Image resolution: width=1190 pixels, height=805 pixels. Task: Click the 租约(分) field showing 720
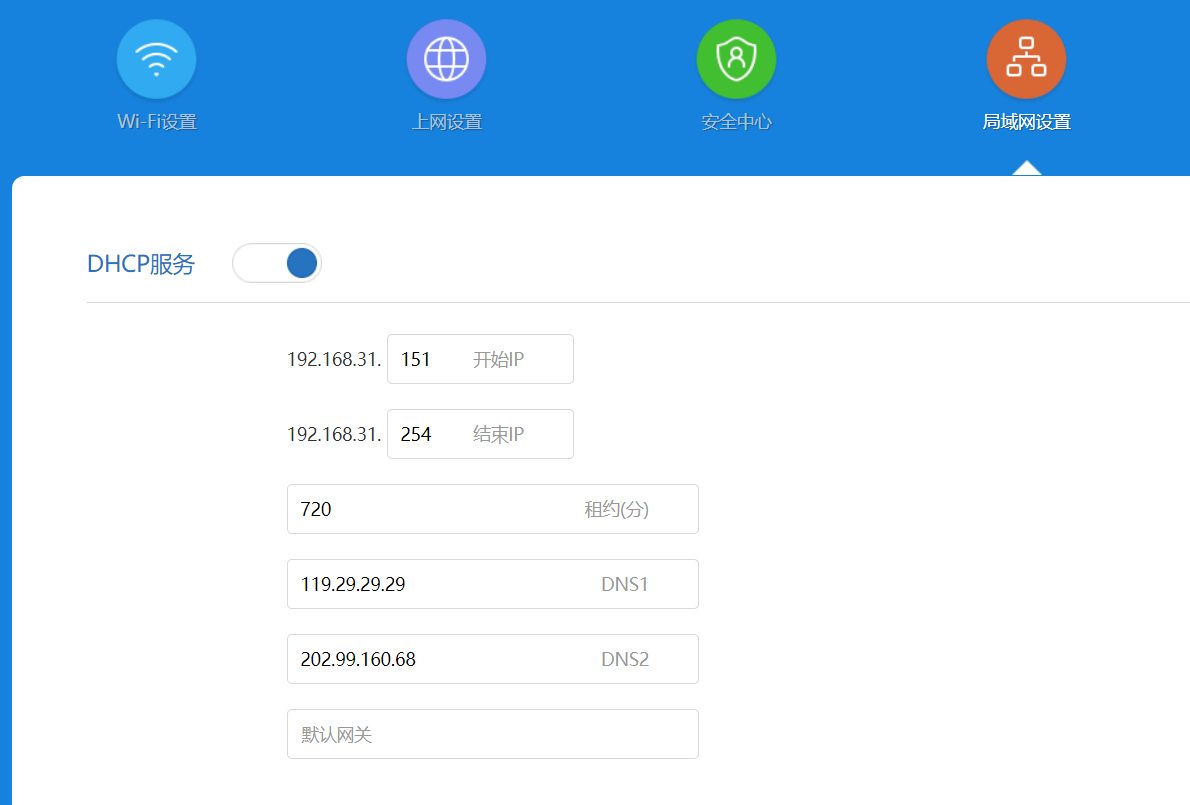click(493, 509)
